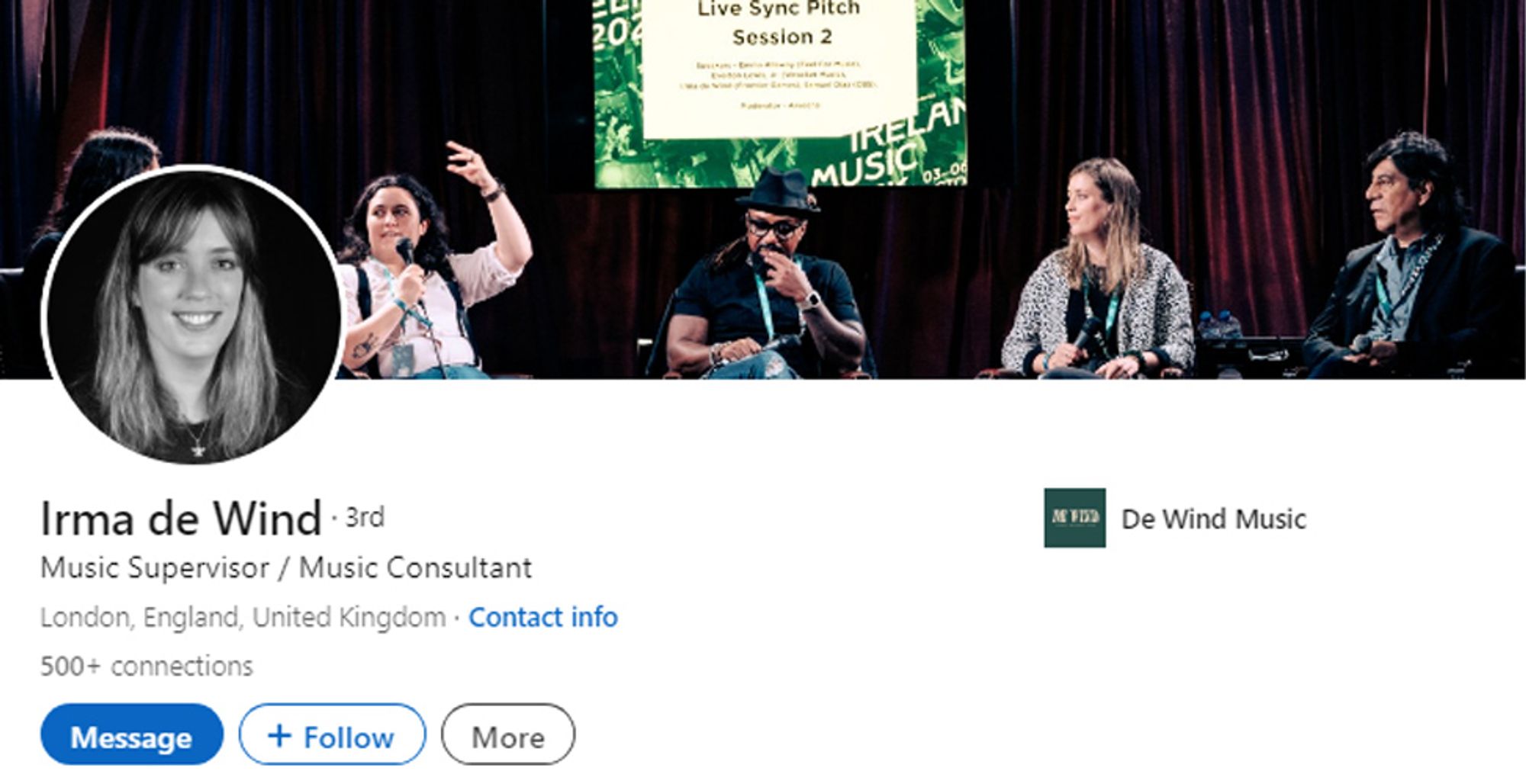The image size is (1526, 784).
Task: Click the blue Message button
Action: [x=132, y=734]
